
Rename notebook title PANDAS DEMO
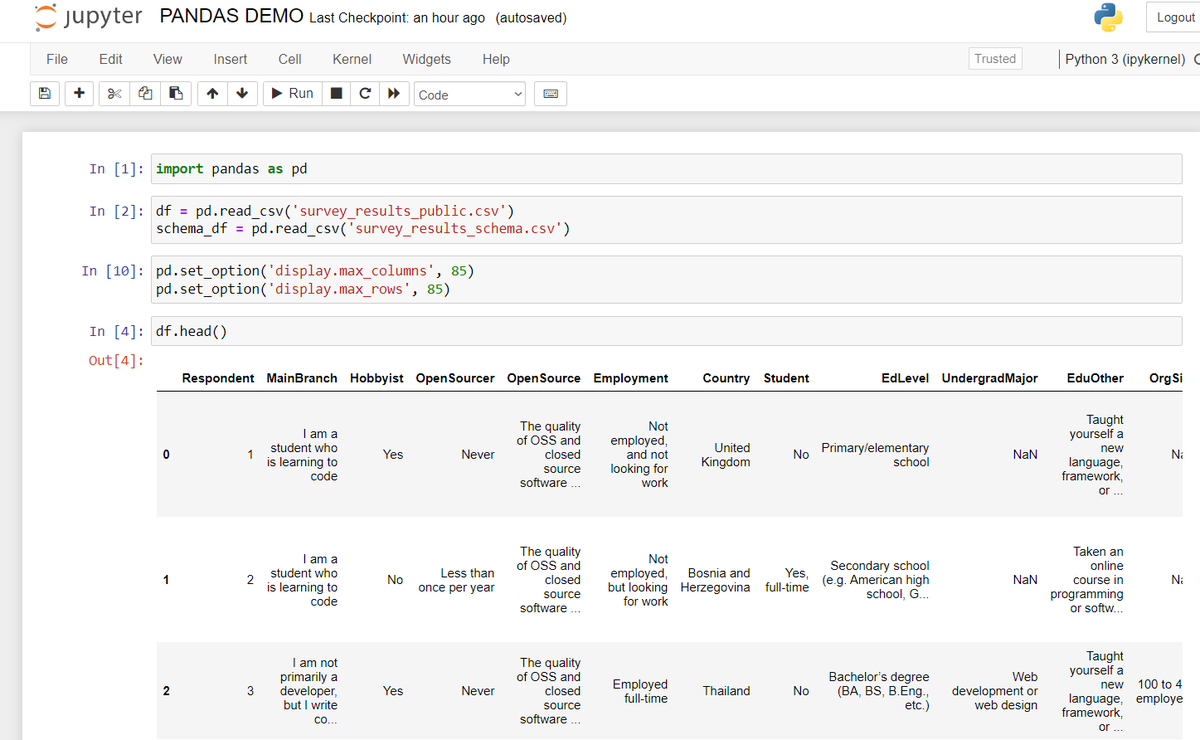(x=231, y=17)
